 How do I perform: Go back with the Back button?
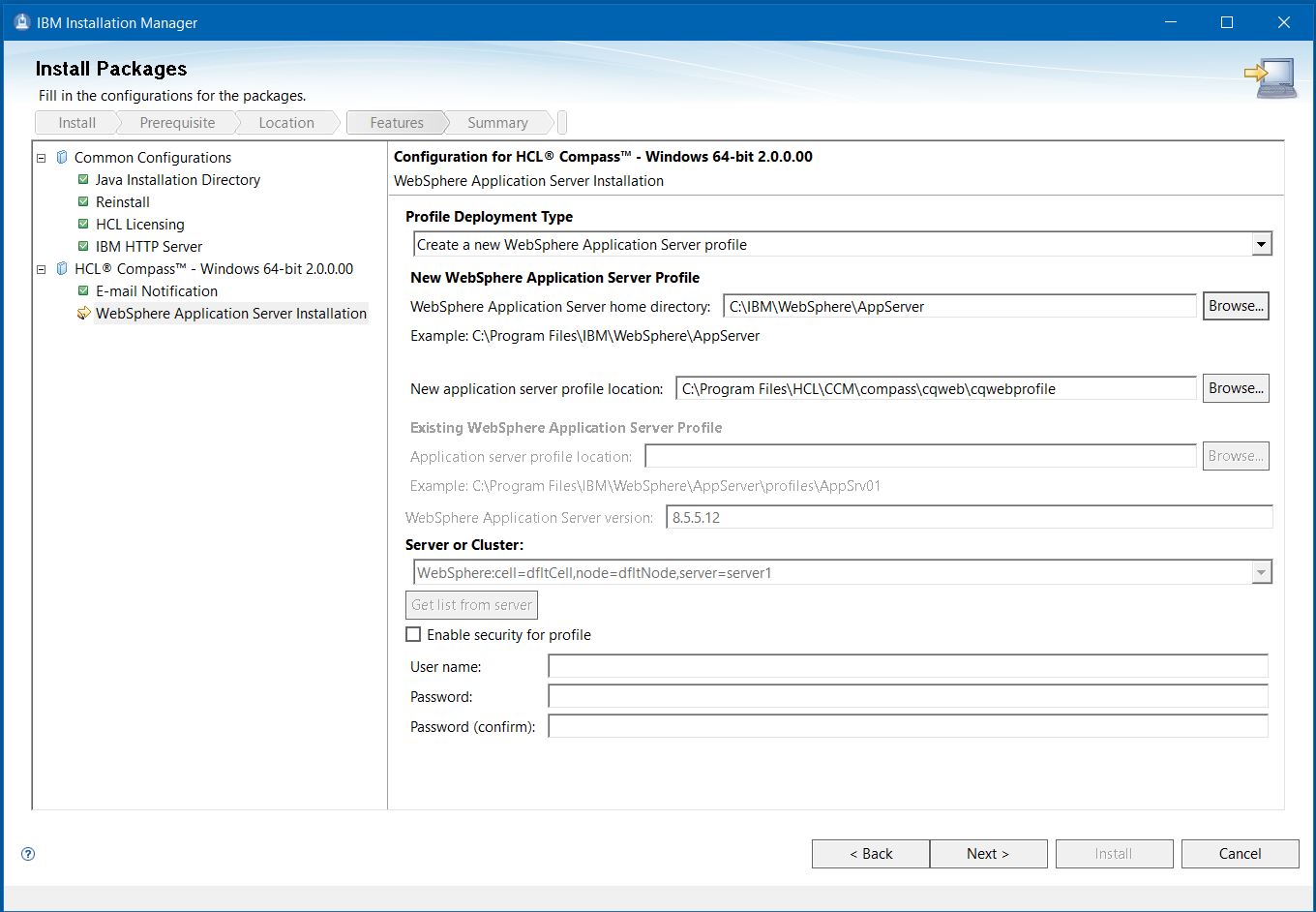(x=870, y=854)
